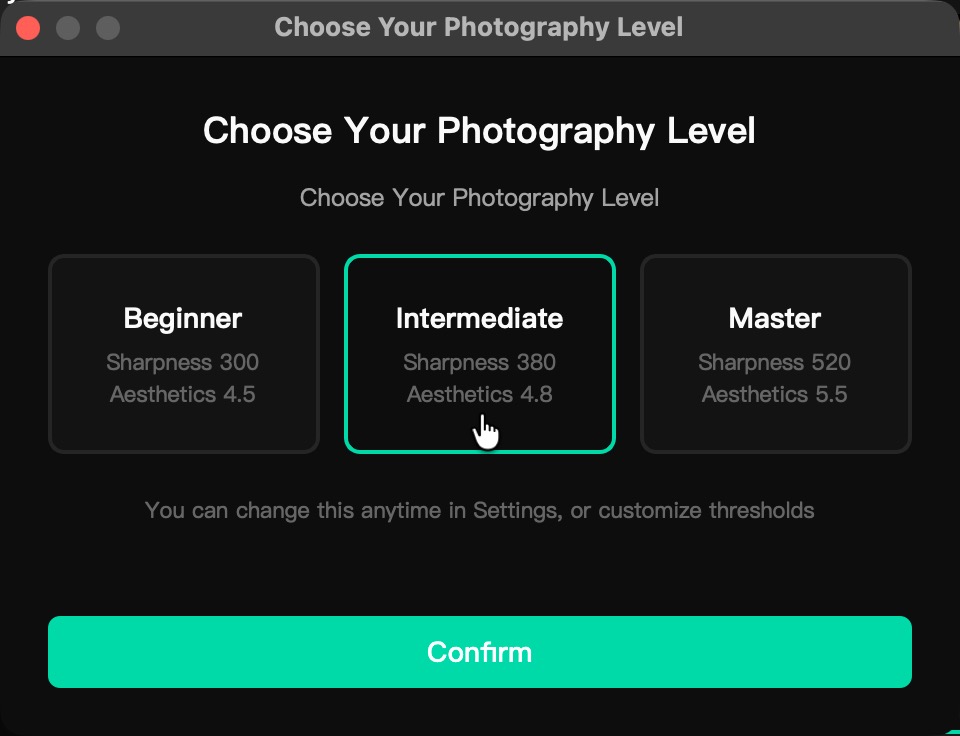Click the Beginner card title text

coord(183,318)
